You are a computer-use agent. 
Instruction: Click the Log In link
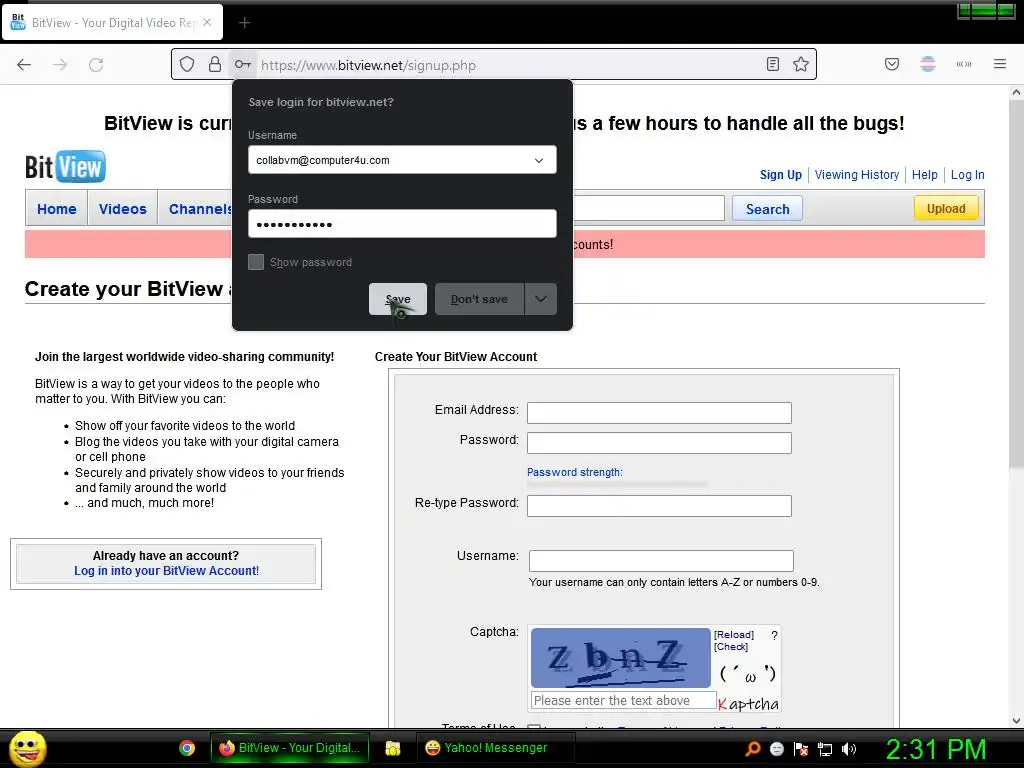(967, 174)
